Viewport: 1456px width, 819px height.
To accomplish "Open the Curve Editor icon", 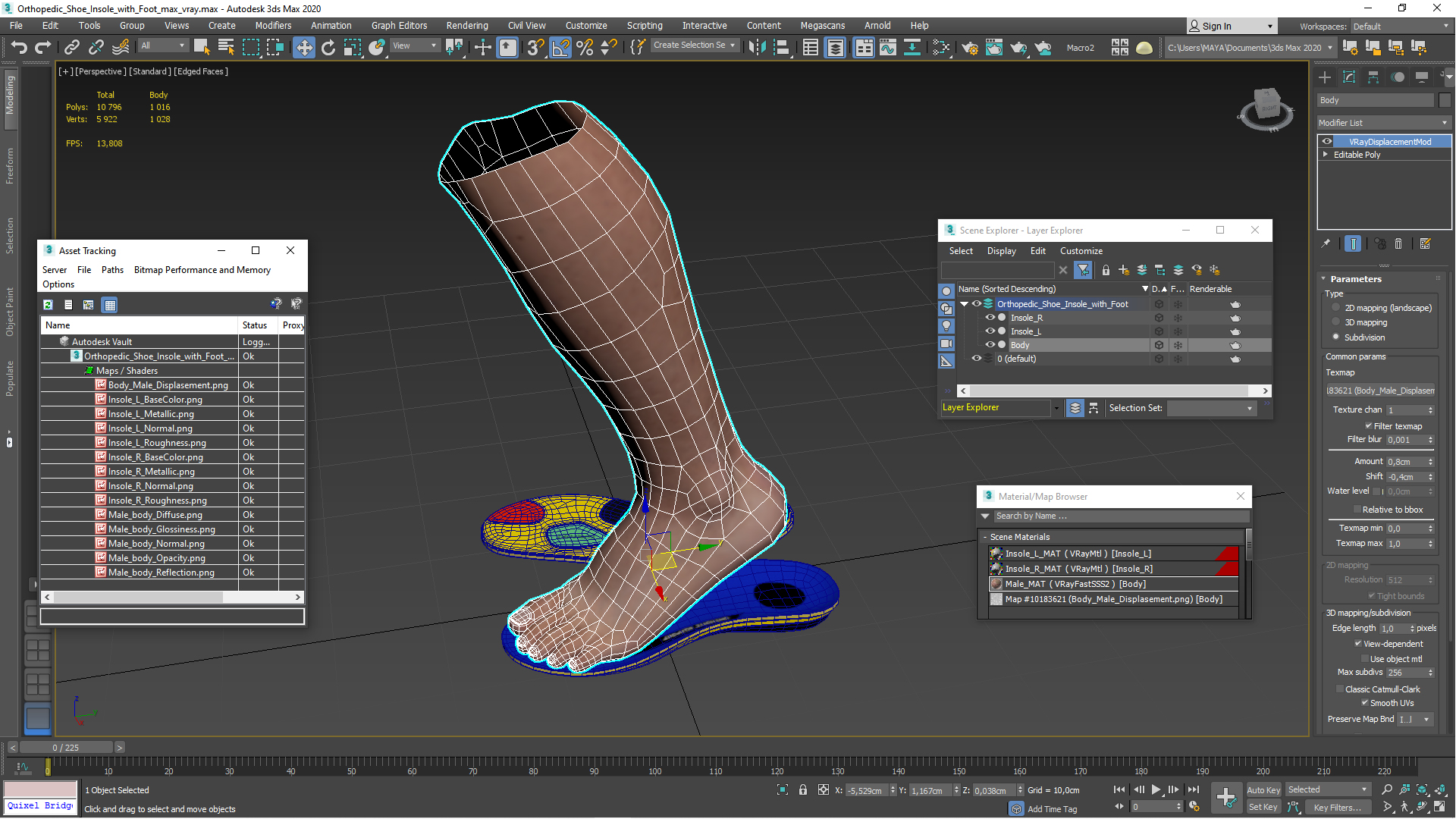I will pos(888,48).
